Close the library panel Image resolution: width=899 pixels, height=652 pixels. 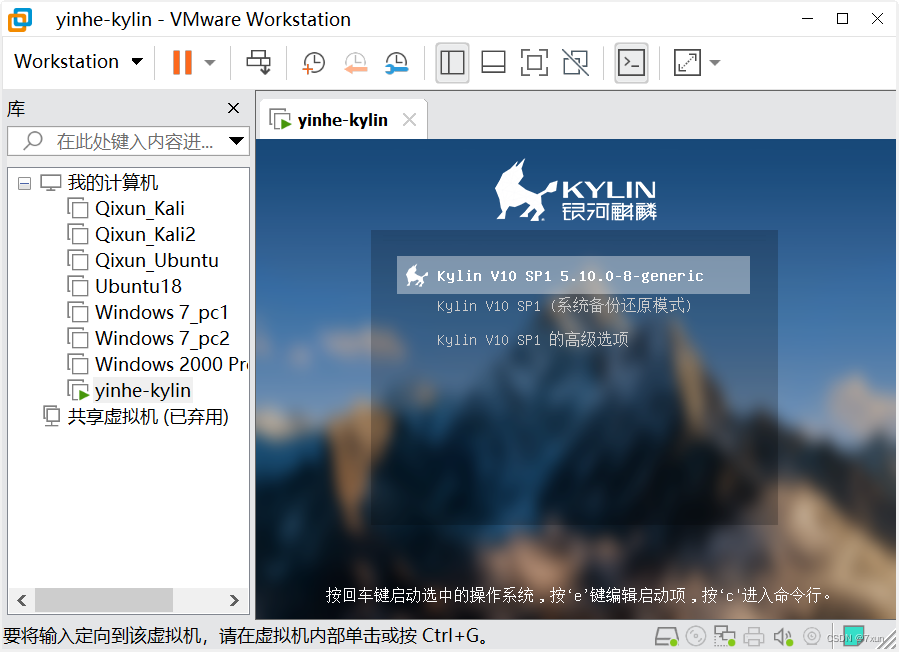[x=233, y=108]
